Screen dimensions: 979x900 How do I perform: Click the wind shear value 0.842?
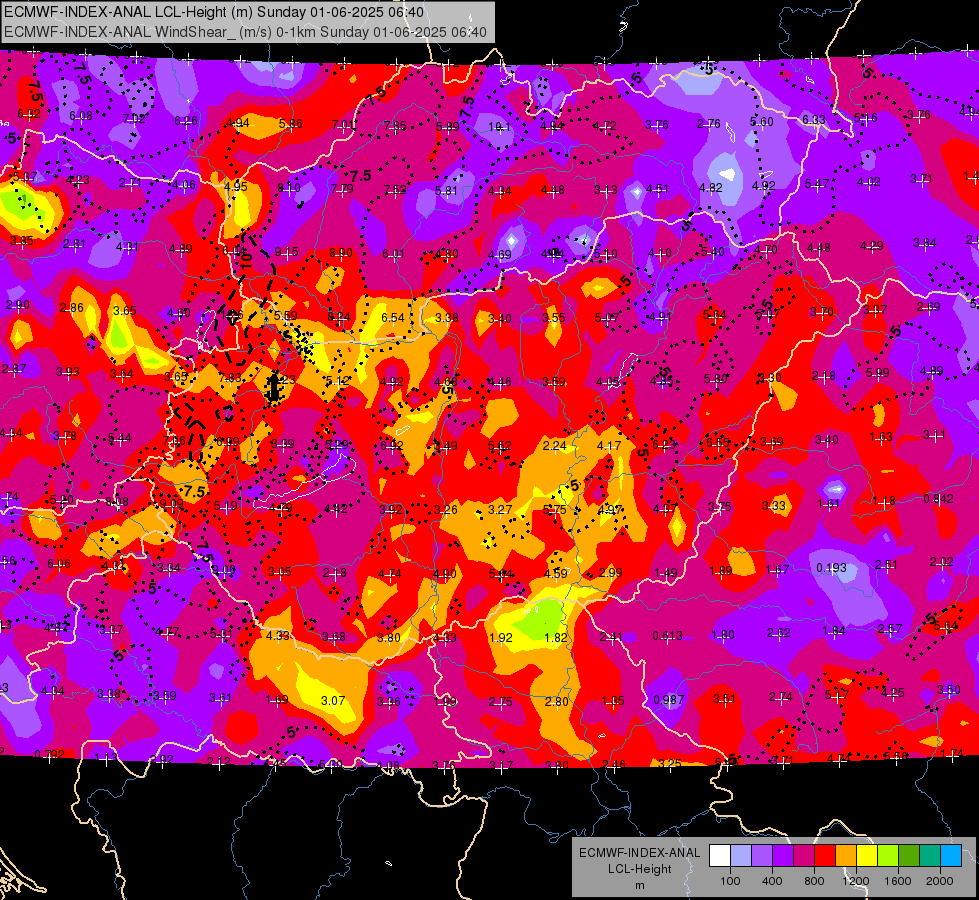(938, 498)
